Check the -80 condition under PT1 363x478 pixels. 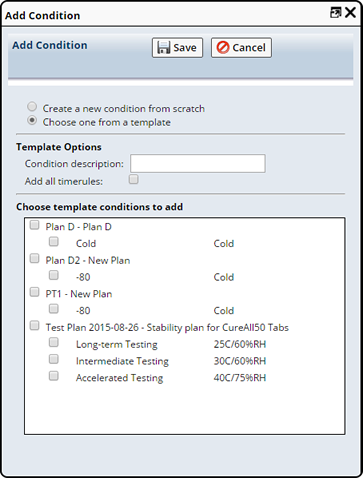(54, 309)
